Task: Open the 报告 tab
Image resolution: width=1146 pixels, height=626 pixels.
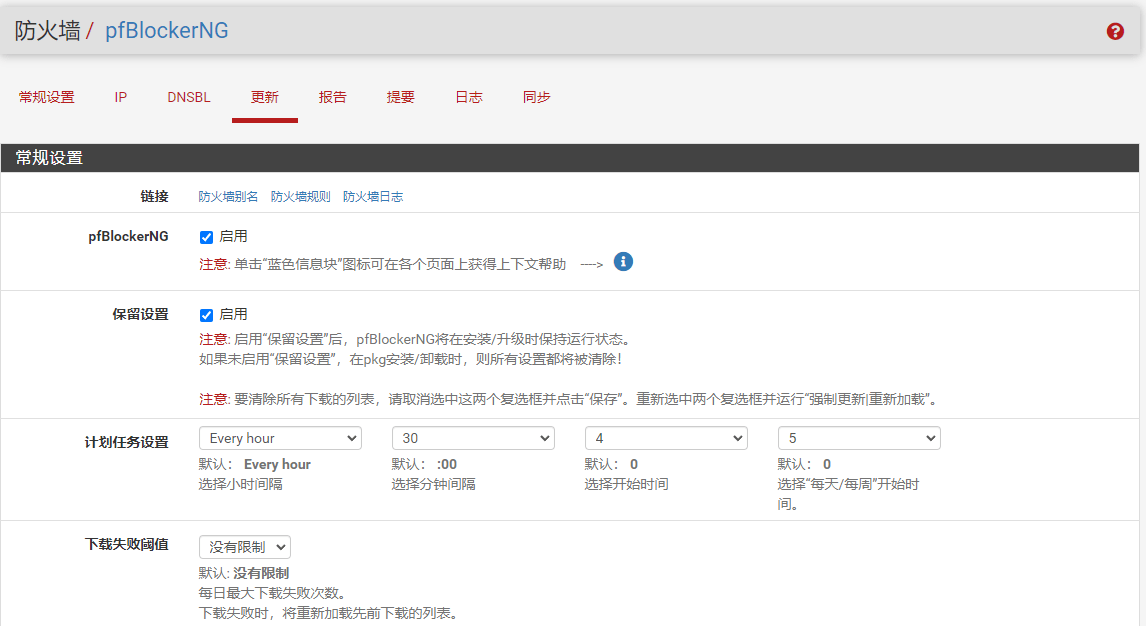Action: tap(333, 97)
